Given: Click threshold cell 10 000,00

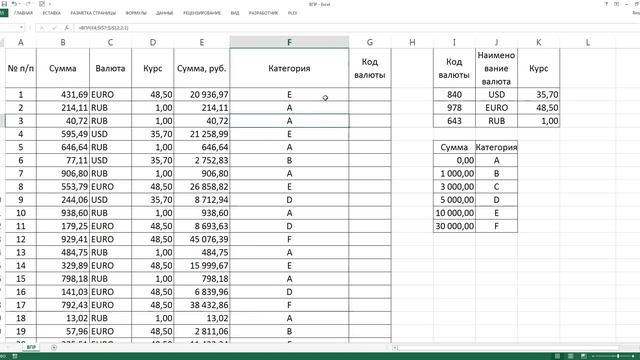Looking at the screenshot, I should tap(454, 213).
